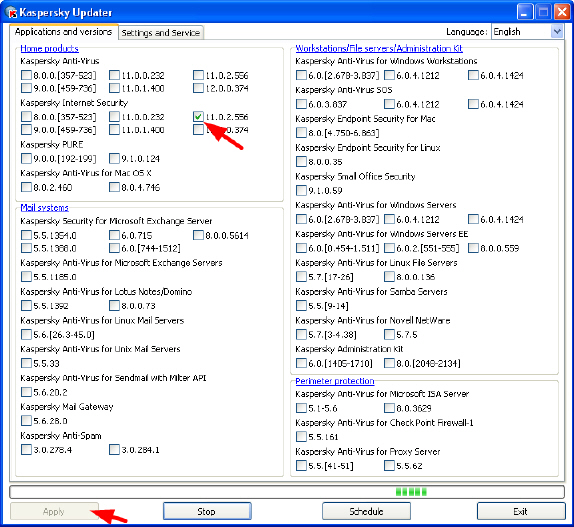The width and height of the screenshot is (574, 527).
Task: Uncheck Internet Security 11.0.2.556 checkbox
Action: [198, 117]
